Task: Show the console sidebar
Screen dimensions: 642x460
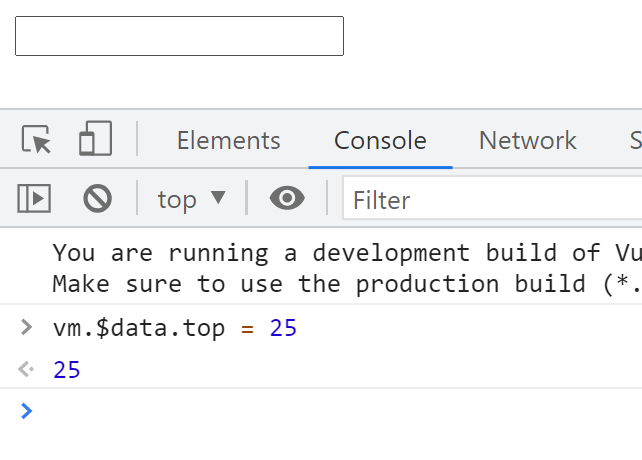Action: point(34,199)
